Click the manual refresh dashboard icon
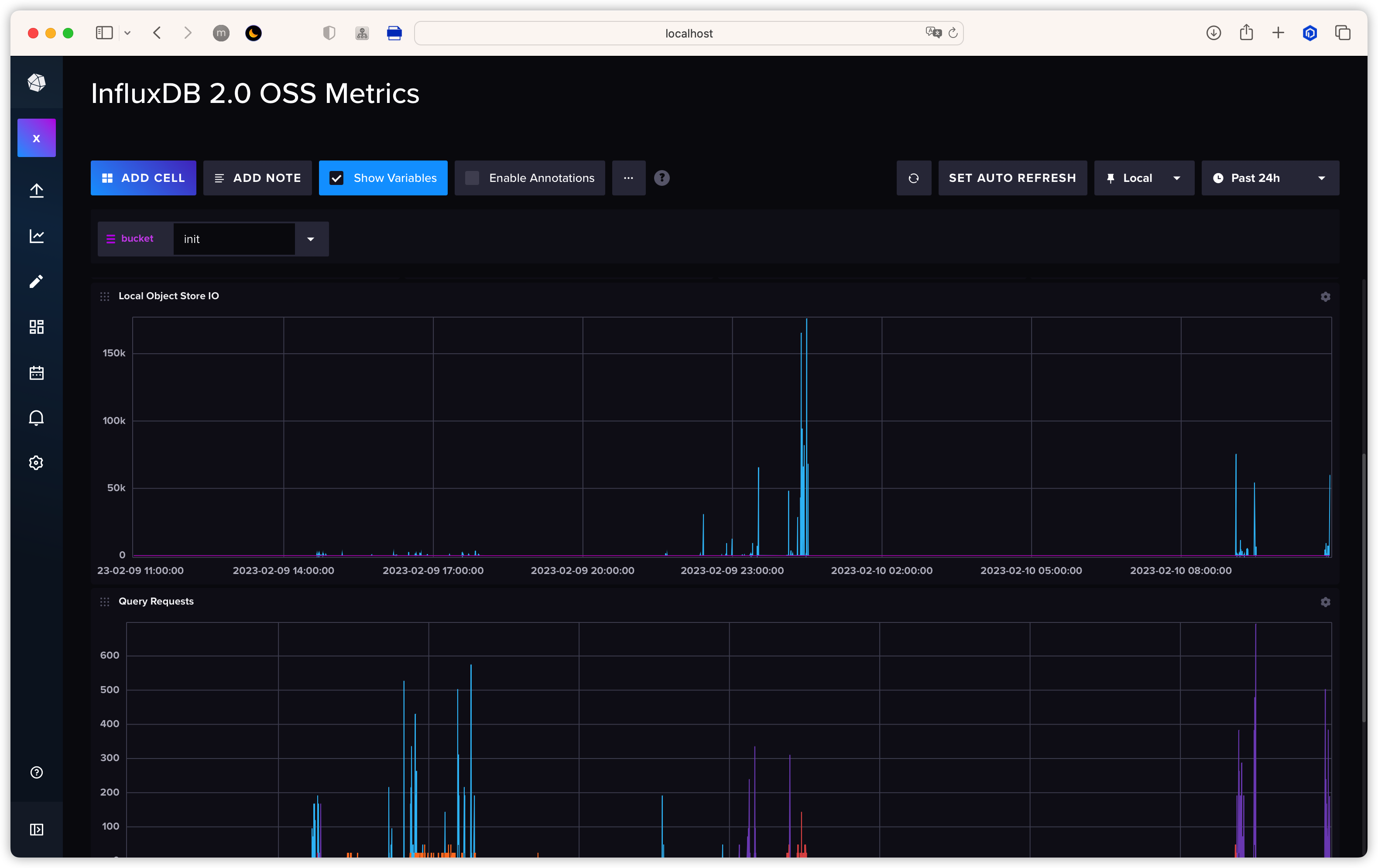Viewport: 1378px width, 868px height. pyautogui.click(x=913, y=178)
